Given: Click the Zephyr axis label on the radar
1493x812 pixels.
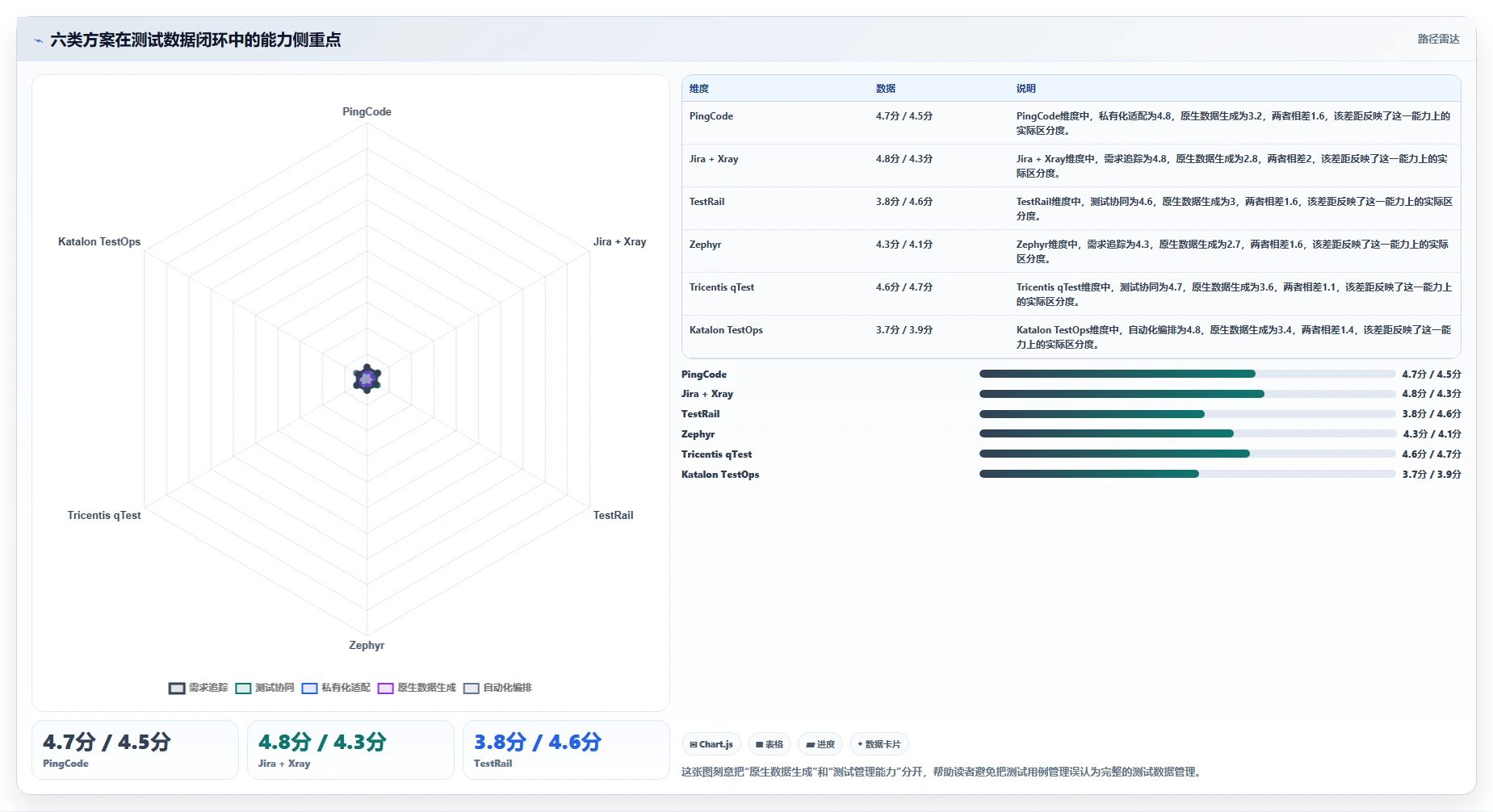Looking at the screenshot, I should pyautogui.click(x=367, y=646).
